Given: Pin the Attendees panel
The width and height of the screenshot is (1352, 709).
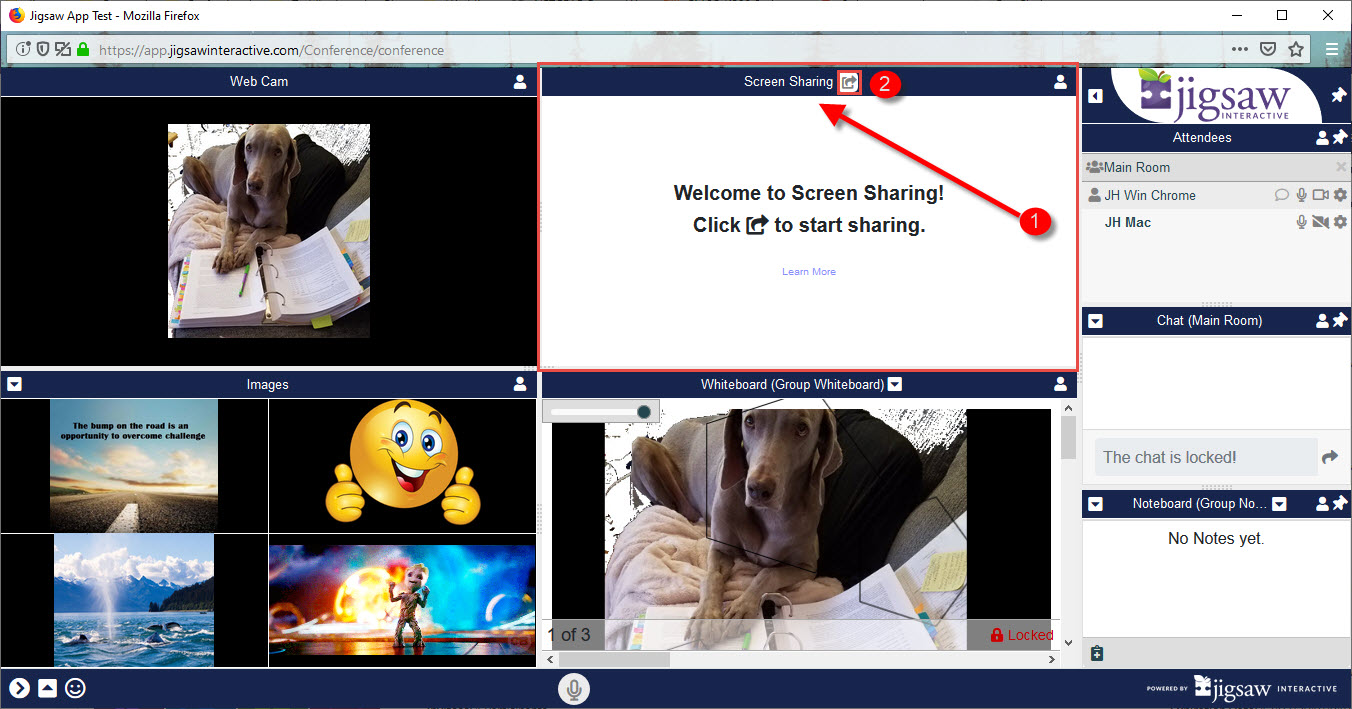Looking at the screenshot, I should 1340,138.
